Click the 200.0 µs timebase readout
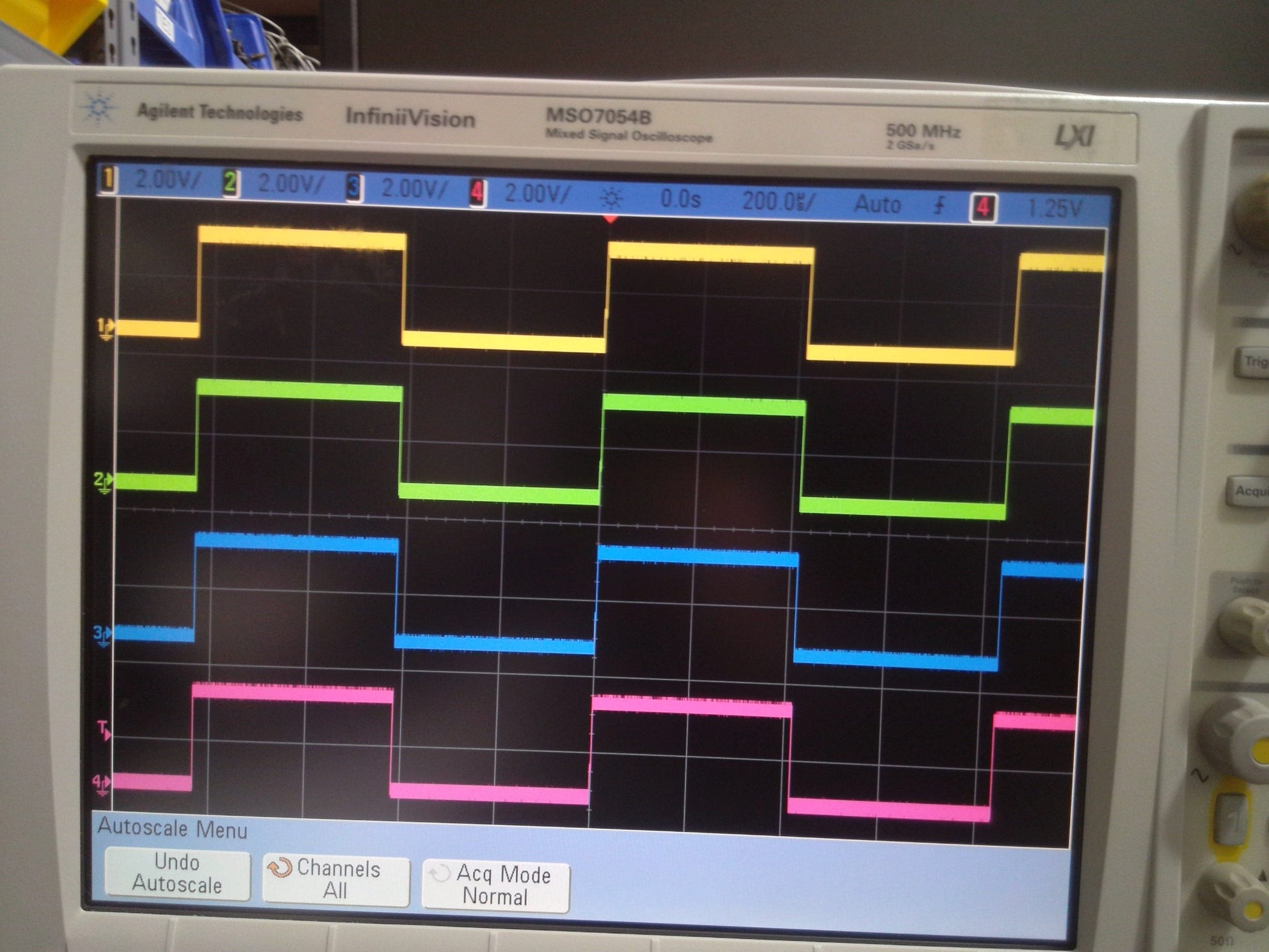This screenshot has height=952, width=1269. (x=778, y=201)
